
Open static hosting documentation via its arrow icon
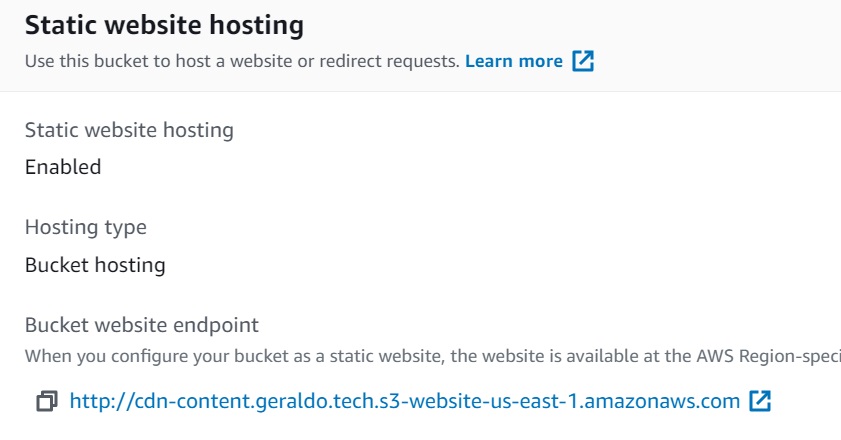(583, 61)
